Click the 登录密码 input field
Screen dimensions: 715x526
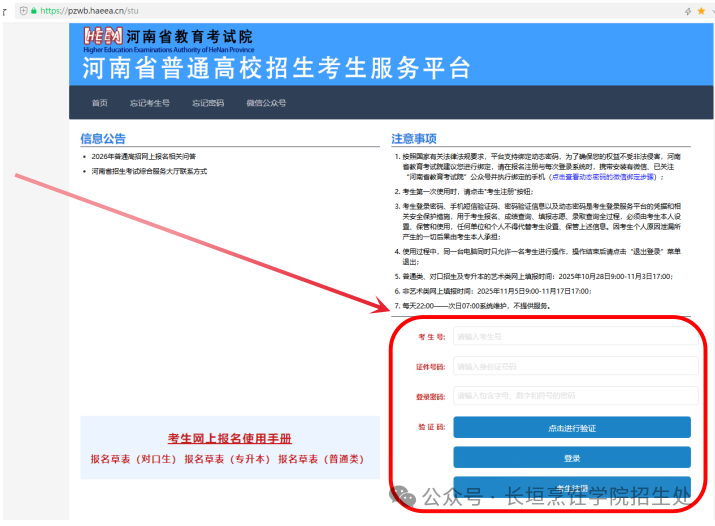coord(575,396)
